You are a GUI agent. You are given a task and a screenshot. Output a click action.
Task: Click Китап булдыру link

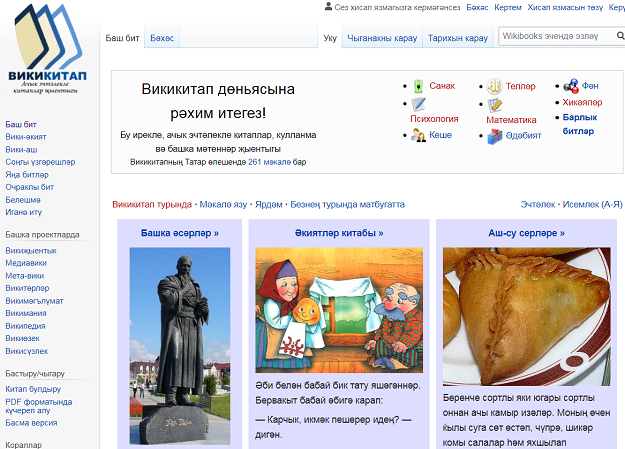click(x=33, y=389)
